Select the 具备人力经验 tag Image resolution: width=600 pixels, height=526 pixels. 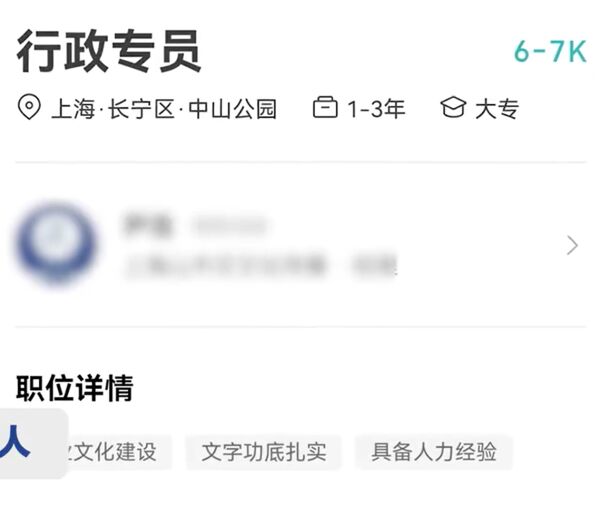point(434,452)
